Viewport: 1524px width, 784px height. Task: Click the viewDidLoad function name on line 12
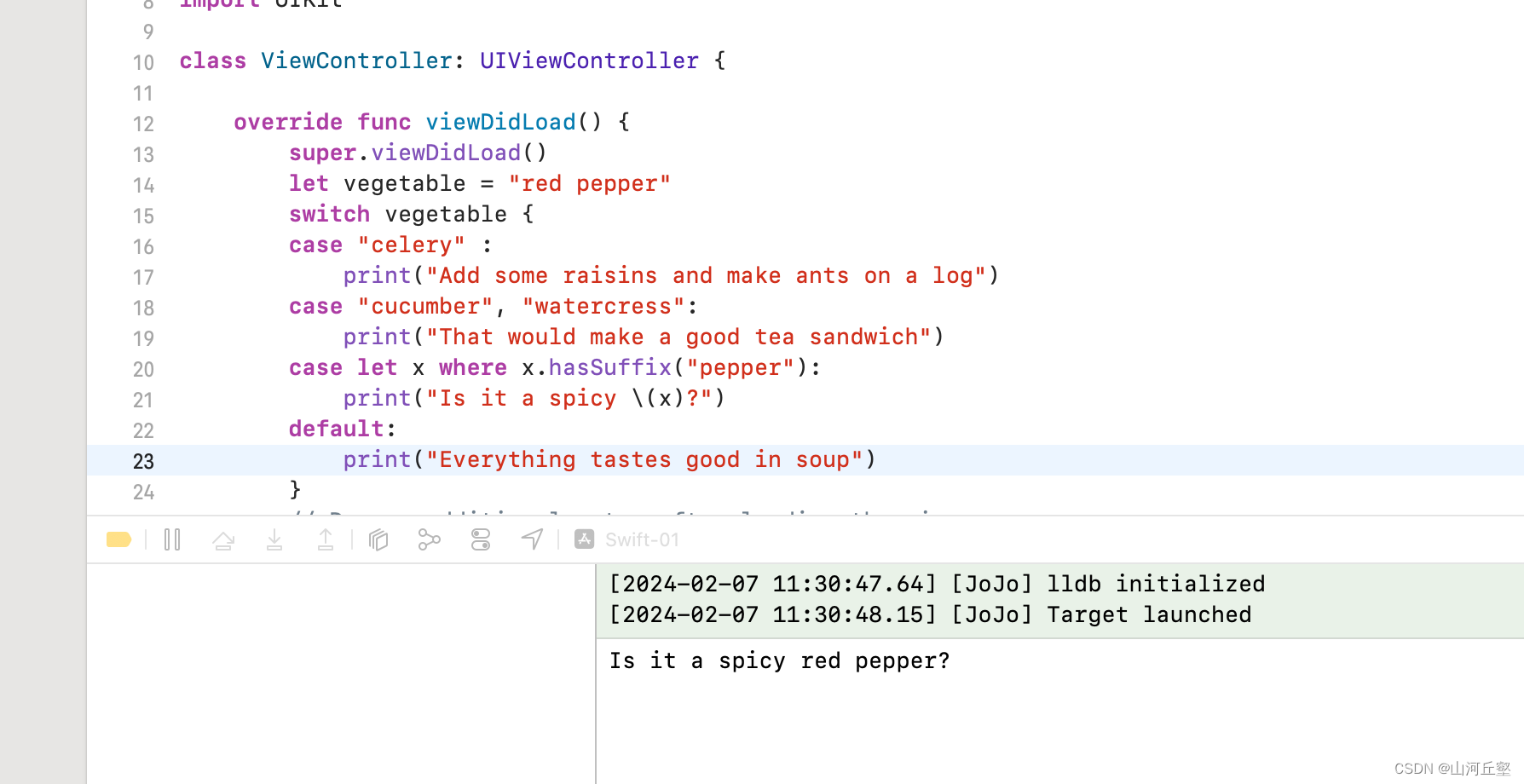tap(501, 122)
